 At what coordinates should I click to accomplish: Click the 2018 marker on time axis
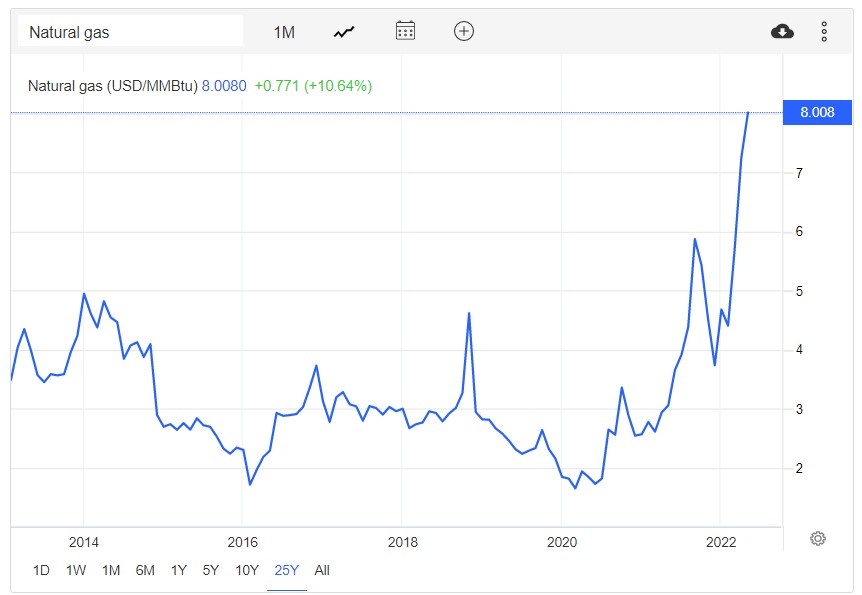tap(401, 542)
